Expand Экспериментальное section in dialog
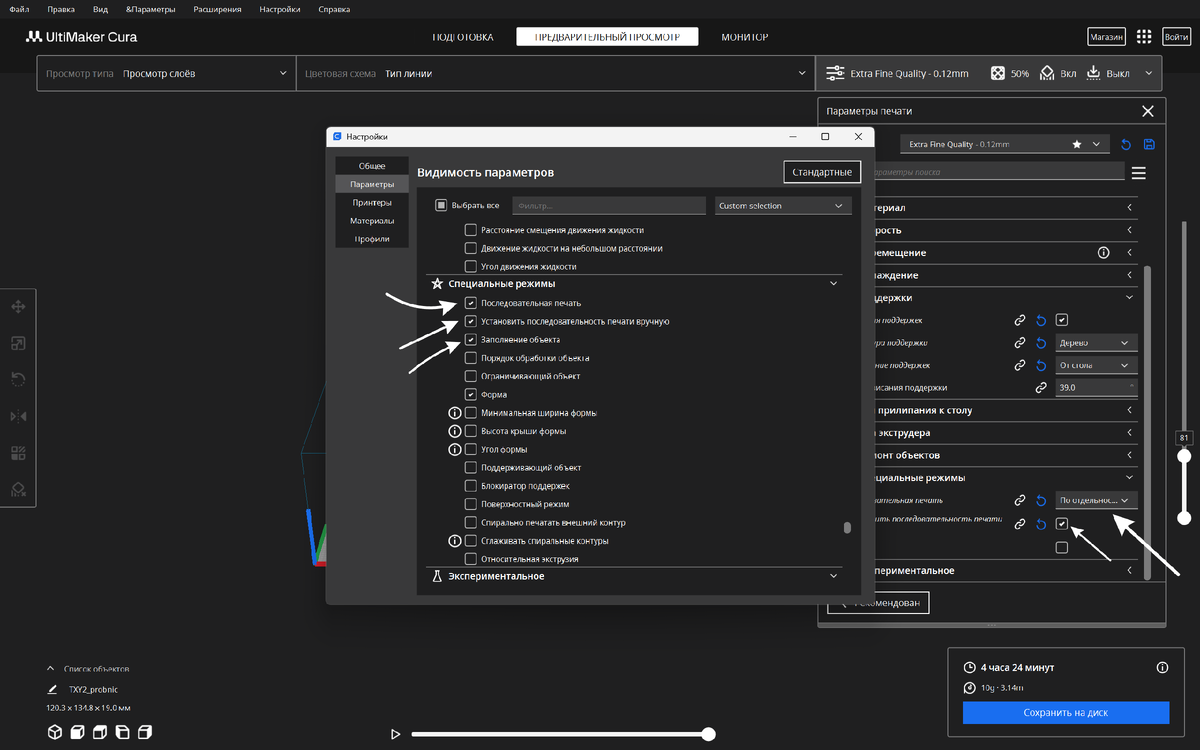Image resolution: width=1200 pixels, height=750 pixels. coord(833,576)
